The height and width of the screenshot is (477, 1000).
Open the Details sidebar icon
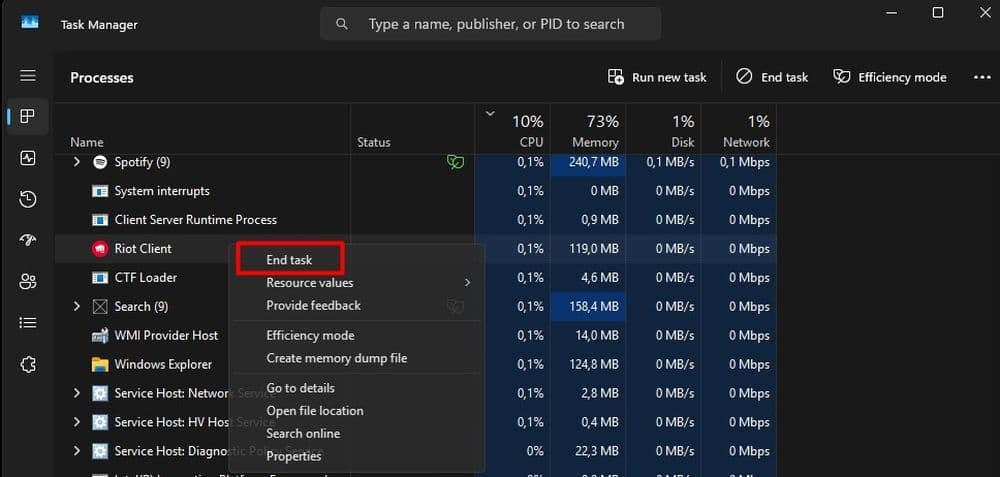click(27, 323)
